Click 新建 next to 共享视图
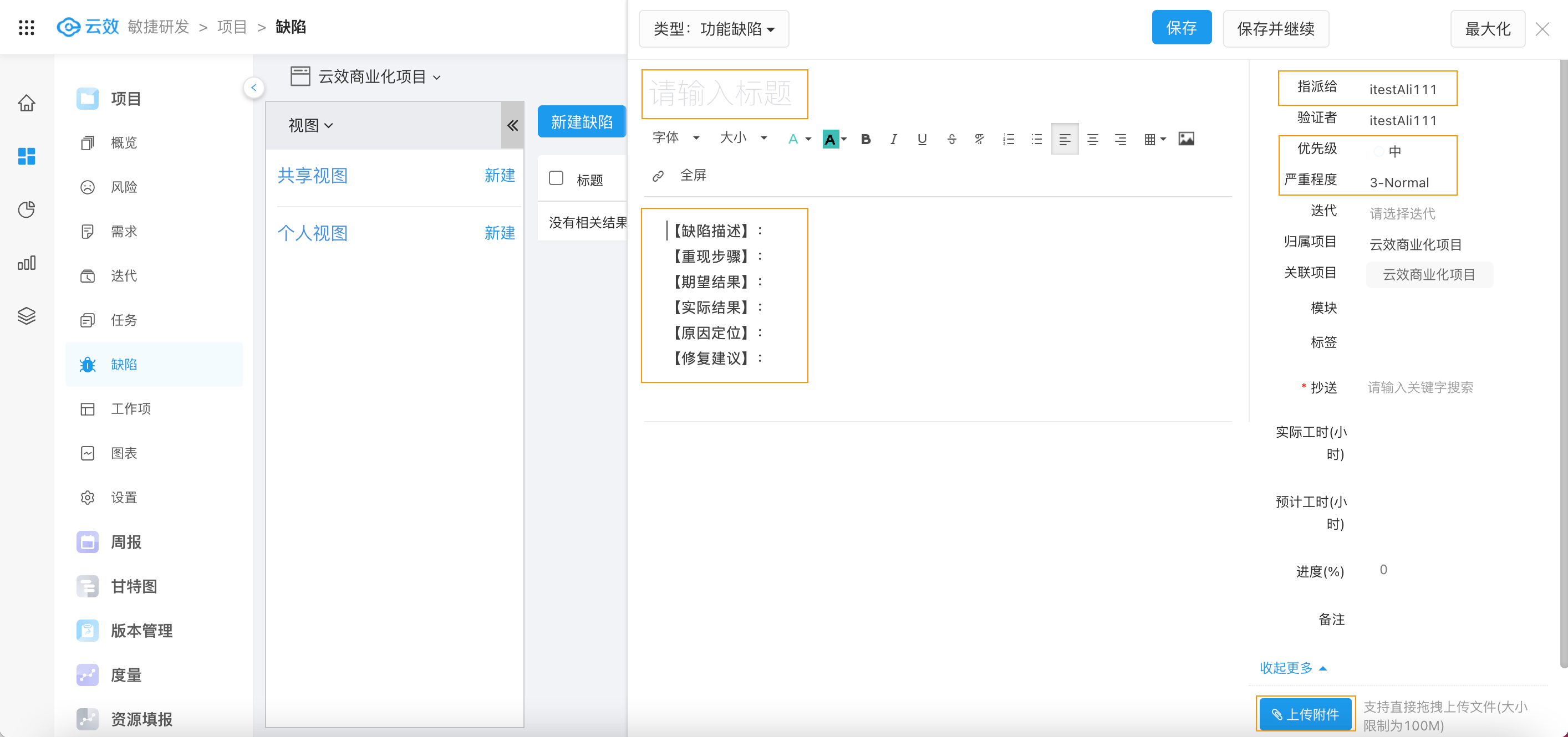This screenshot has width=1568, height=737. [500, 175]
